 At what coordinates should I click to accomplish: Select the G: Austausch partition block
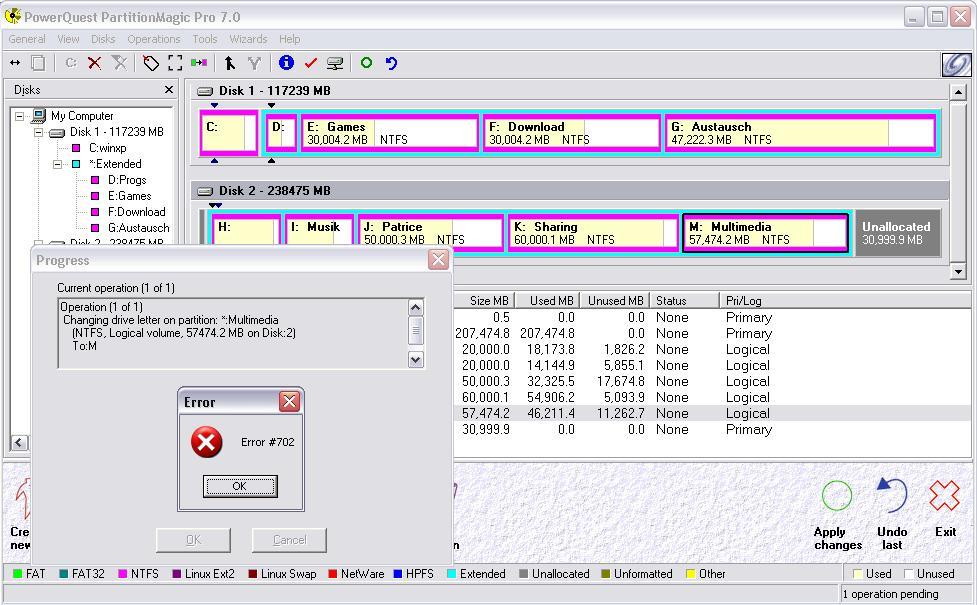(x=800, y=133)
